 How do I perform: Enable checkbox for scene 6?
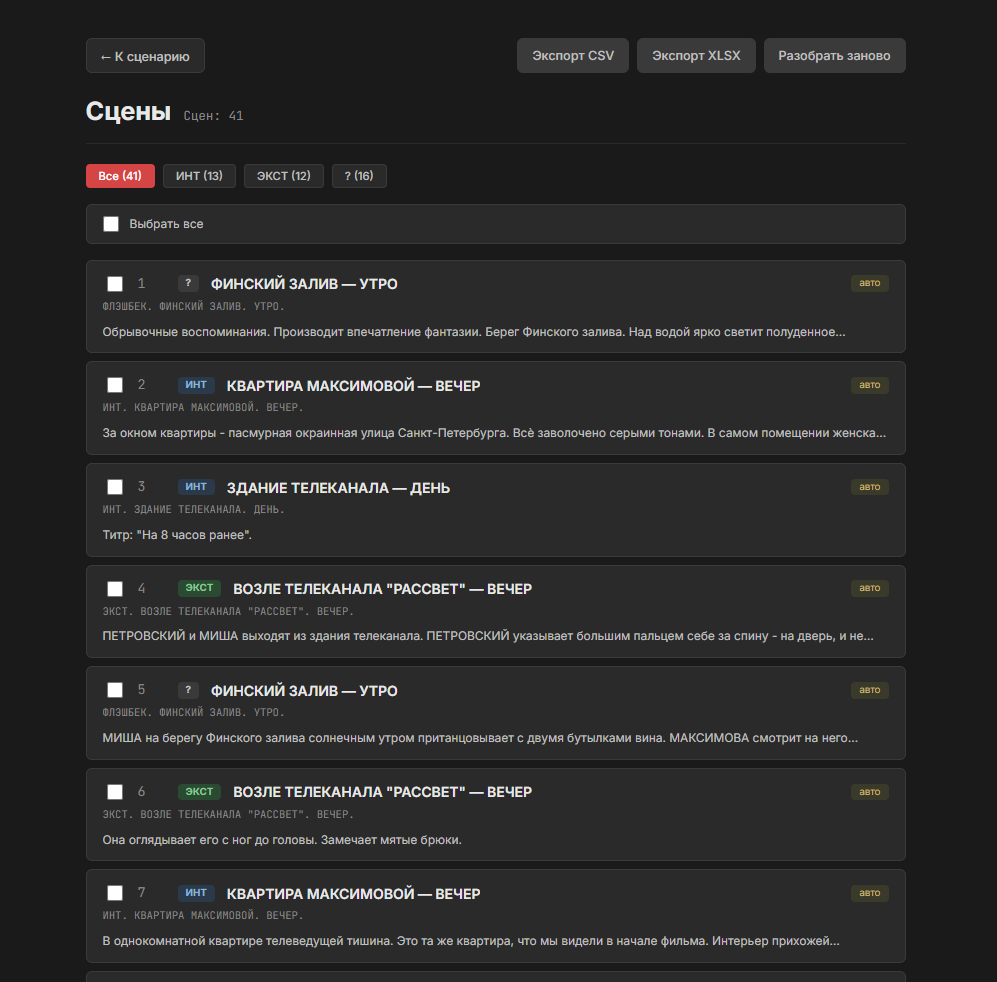pos(115,792)
